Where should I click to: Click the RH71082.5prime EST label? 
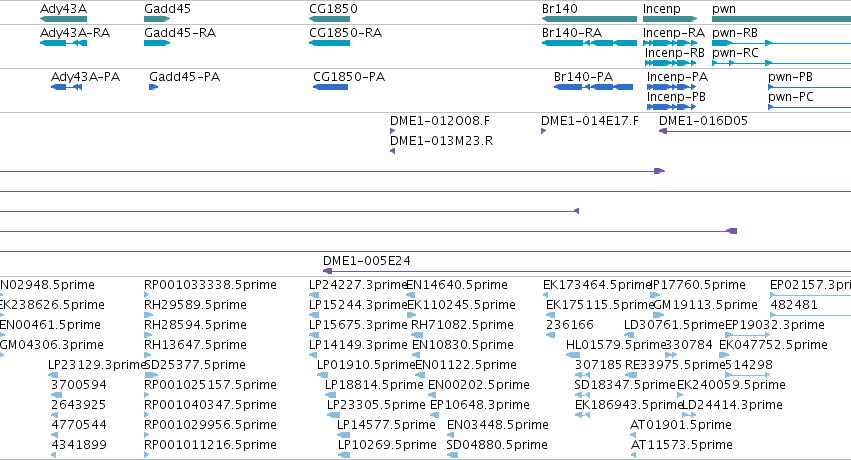coord(462,325)
